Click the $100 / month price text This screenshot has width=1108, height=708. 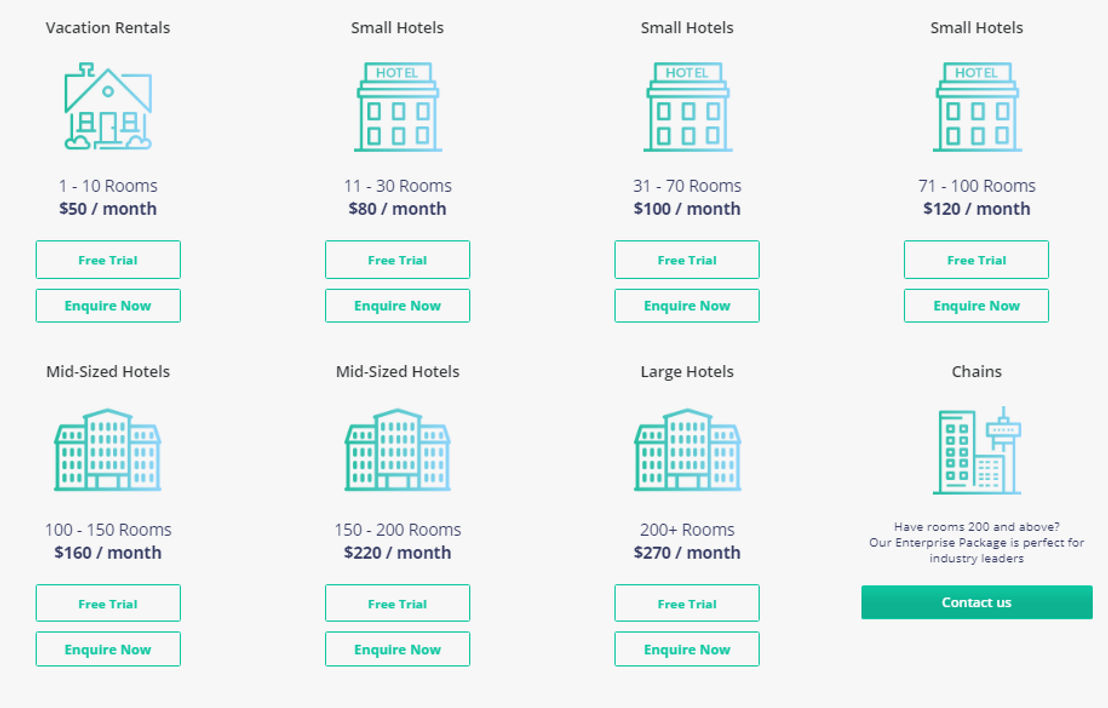click(687, 208)
